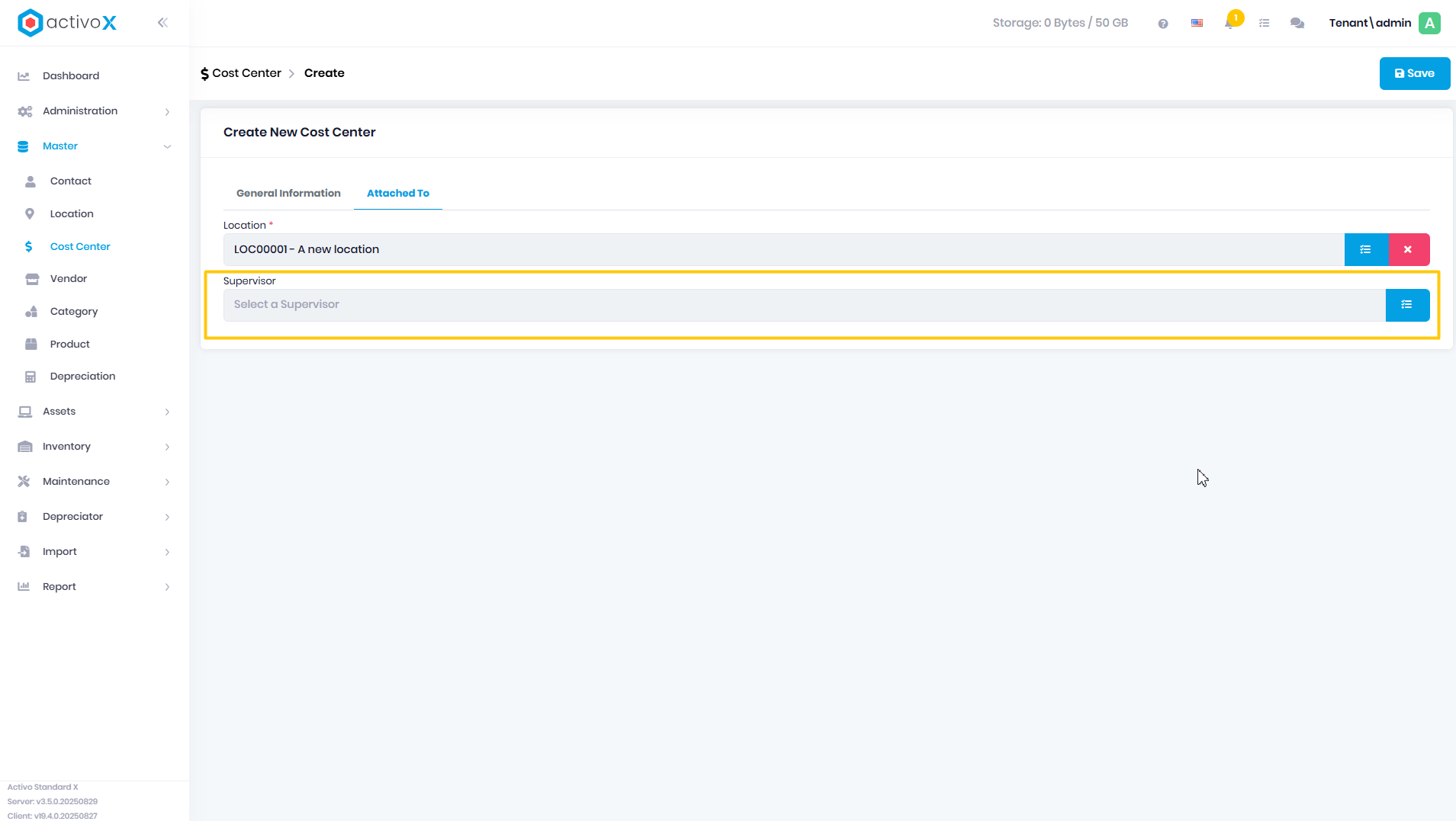The width and height of the screenshot is (1456, 821).
Task: Click the Location pin icon
Action: pyautogui.click(x=30, y=214)
